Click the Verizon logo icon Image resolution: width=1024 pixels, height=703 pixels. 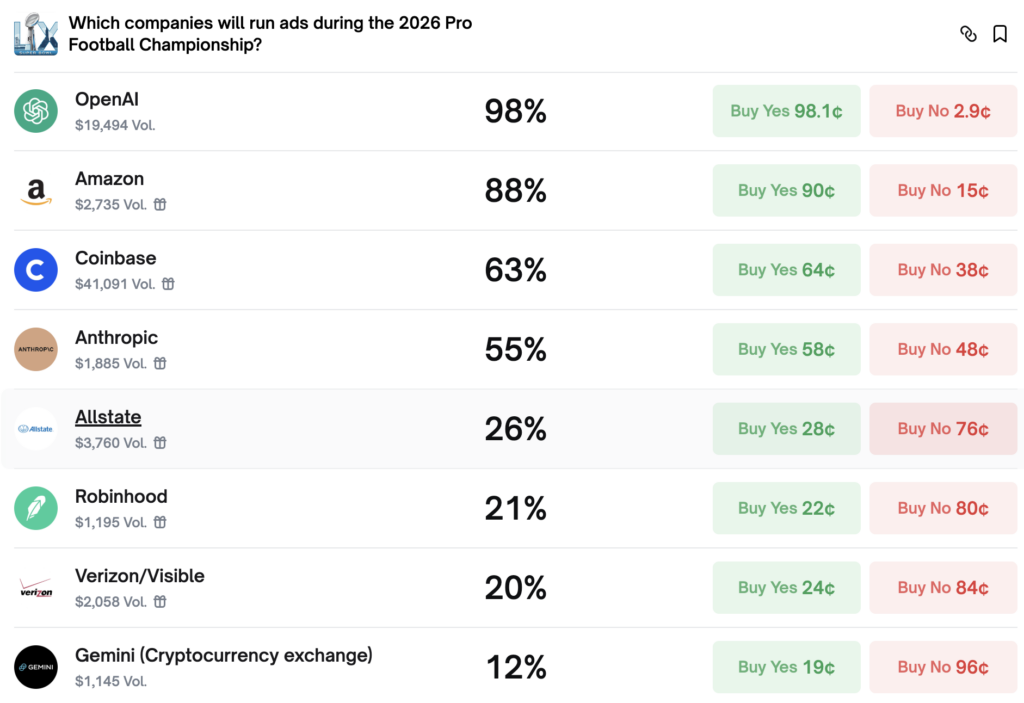[x=36, y=588]
